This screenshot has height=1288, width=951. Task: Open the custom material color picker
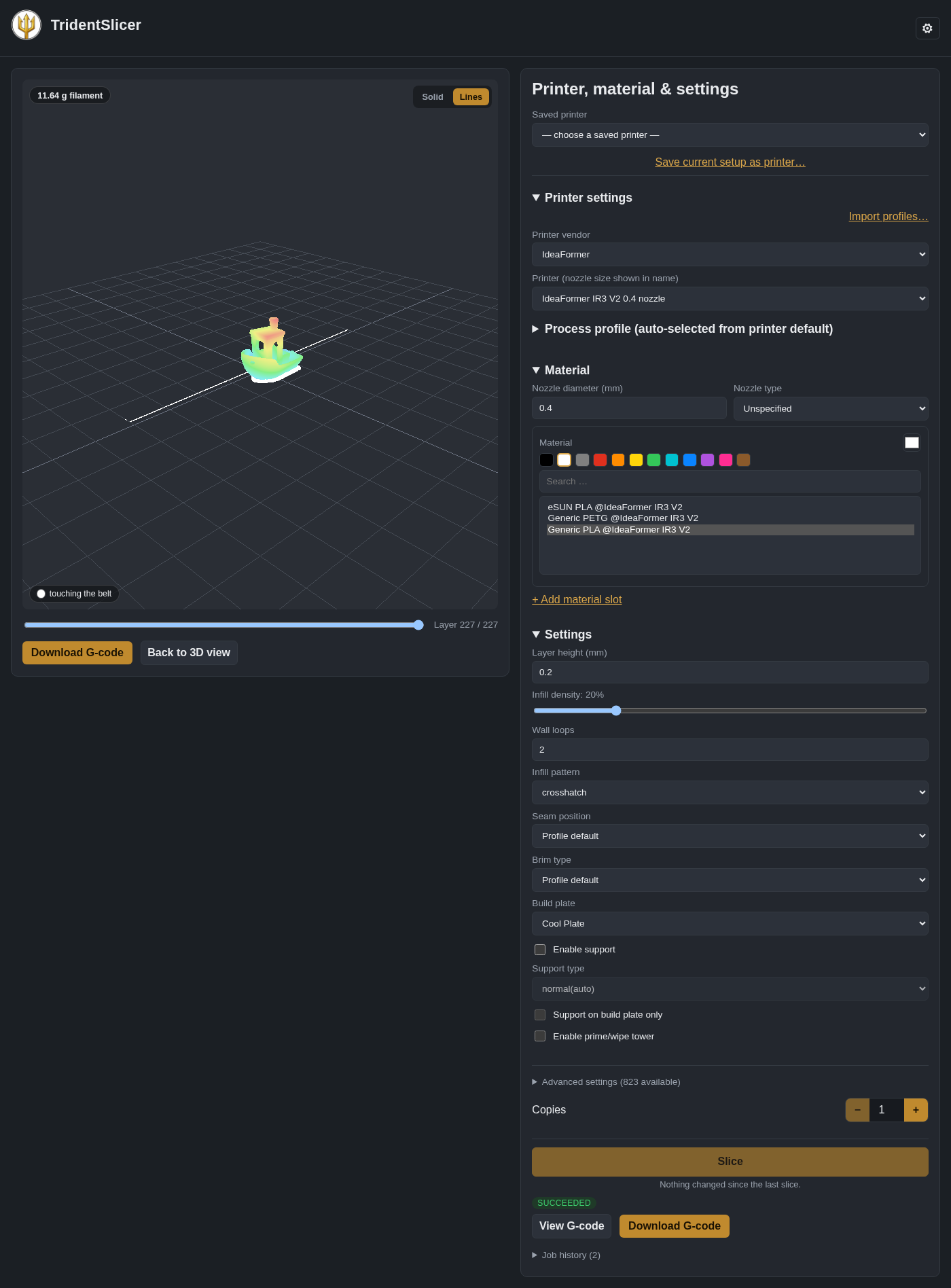click(912, 442)
